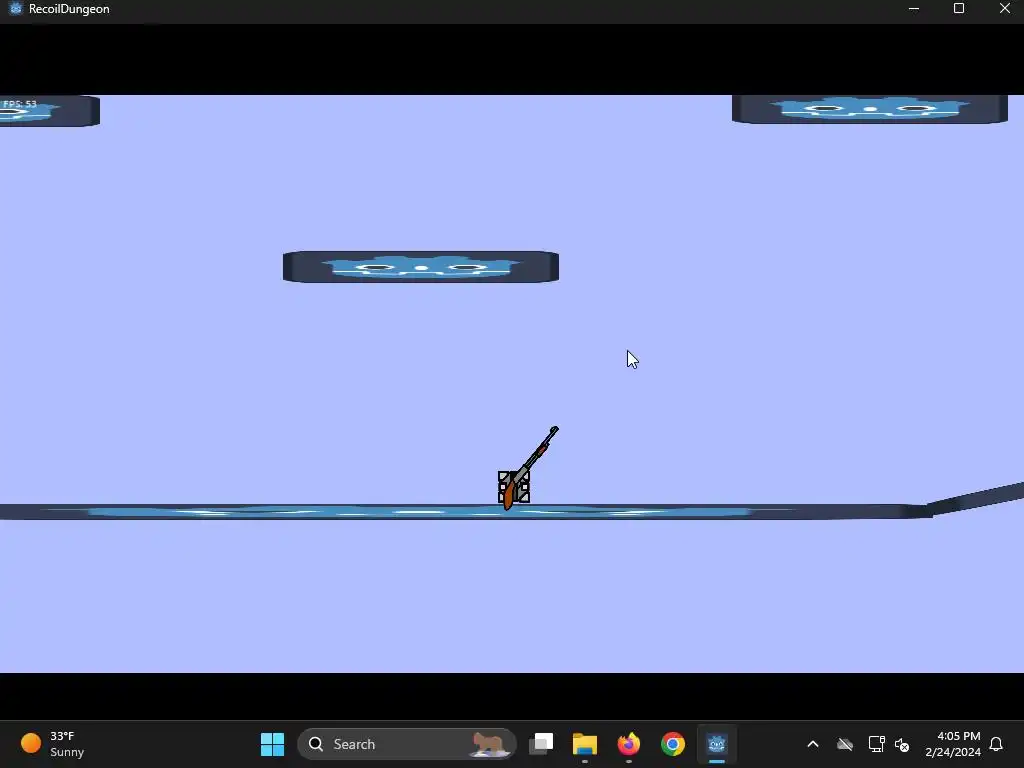The height and width of the screenshot is (768, 1024).
Task: Open Task View from taskbar
Action: pos(541,744)
